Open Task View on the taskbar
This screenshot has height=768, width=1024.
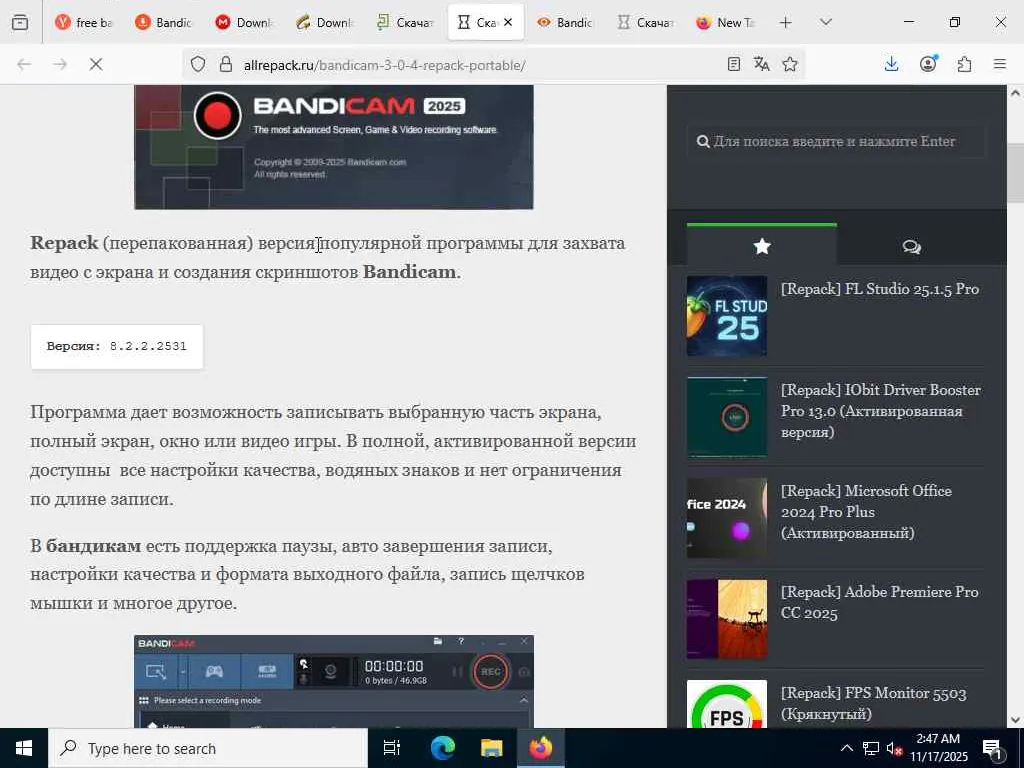coord(392,748)
